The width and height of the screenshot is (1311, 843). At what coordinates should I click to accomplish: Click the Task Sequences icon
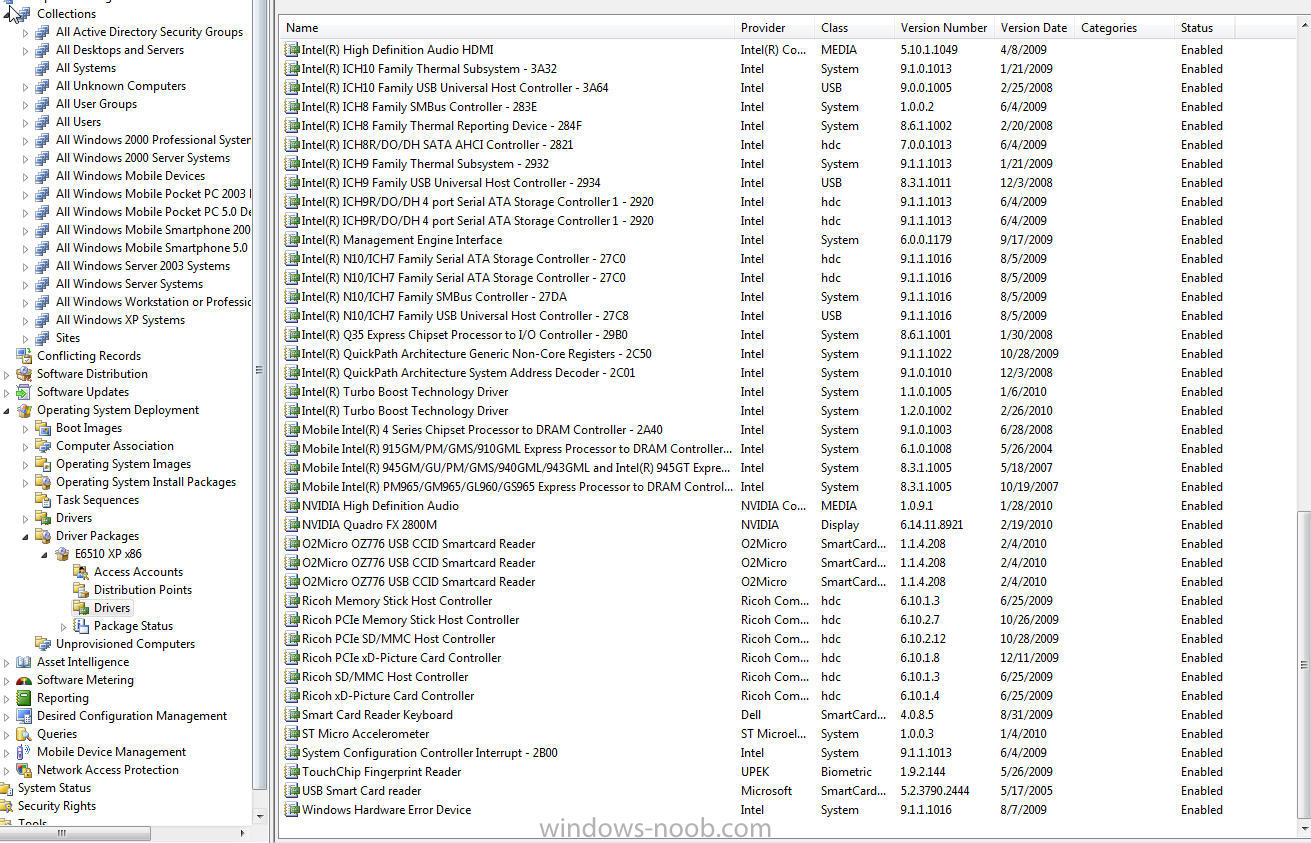[43, 500]
